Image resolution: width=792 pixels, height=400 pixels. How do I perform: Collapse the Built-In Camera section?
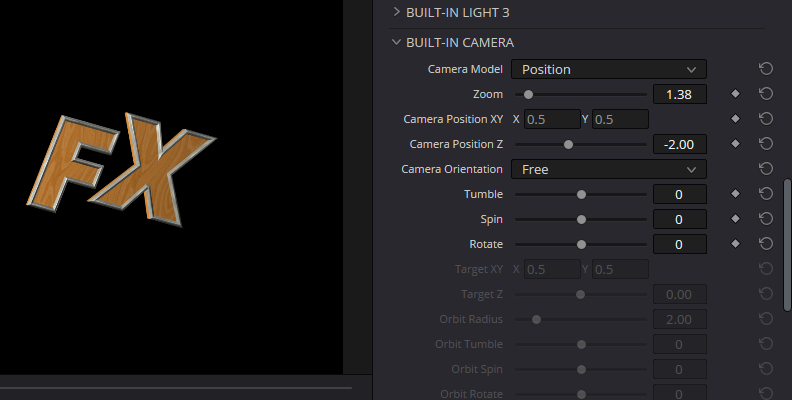coord(459,43)
